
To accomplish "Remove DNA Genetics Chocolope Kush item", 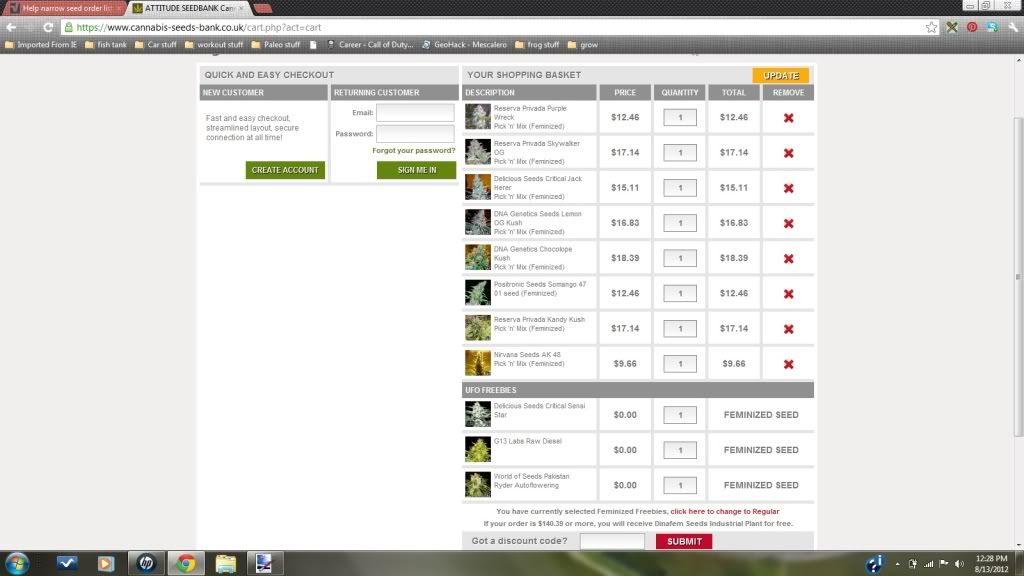I will coord(788,259).
